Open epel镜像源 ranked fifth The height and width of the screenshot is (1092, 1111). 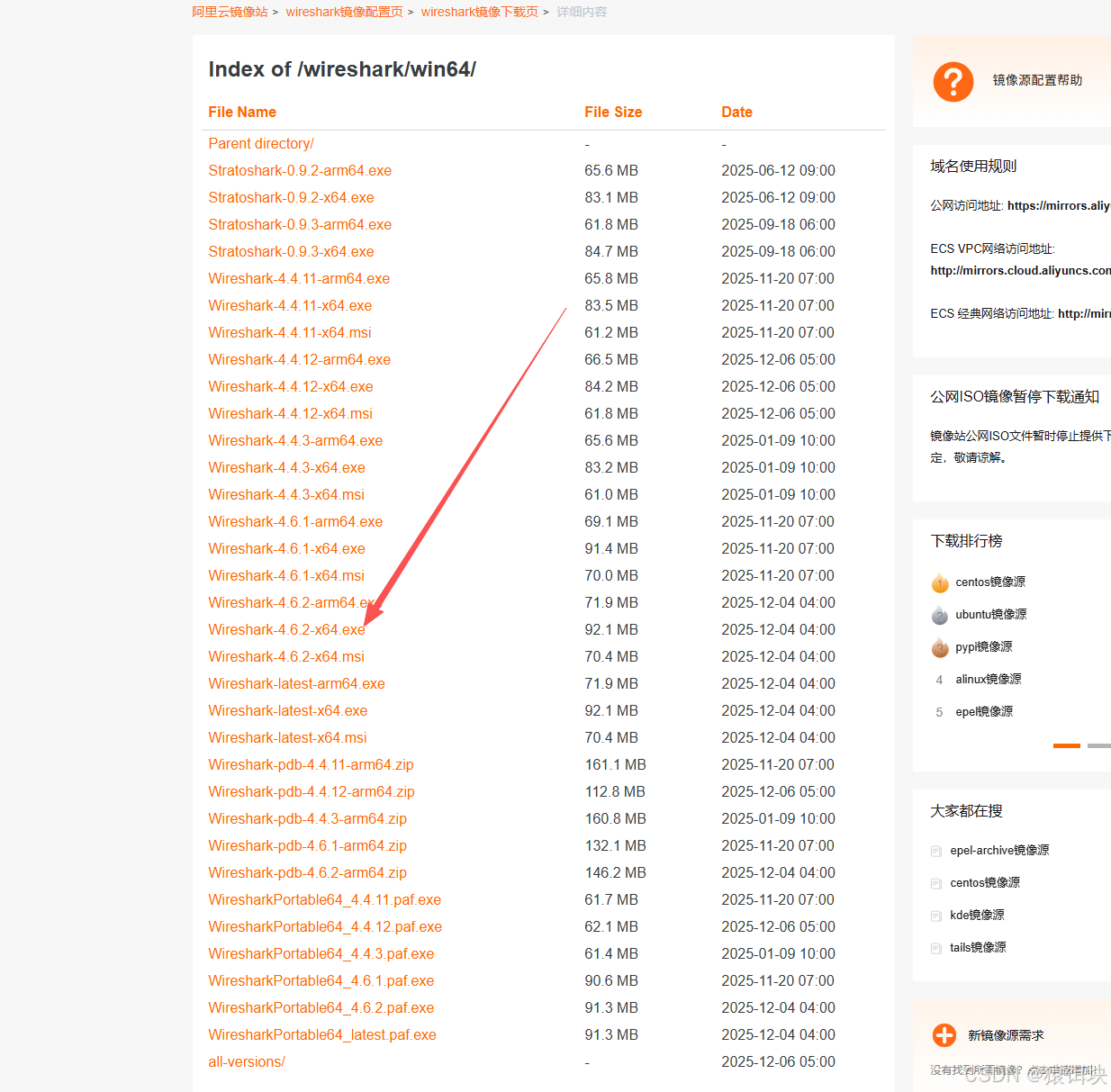tap(984, 712)
